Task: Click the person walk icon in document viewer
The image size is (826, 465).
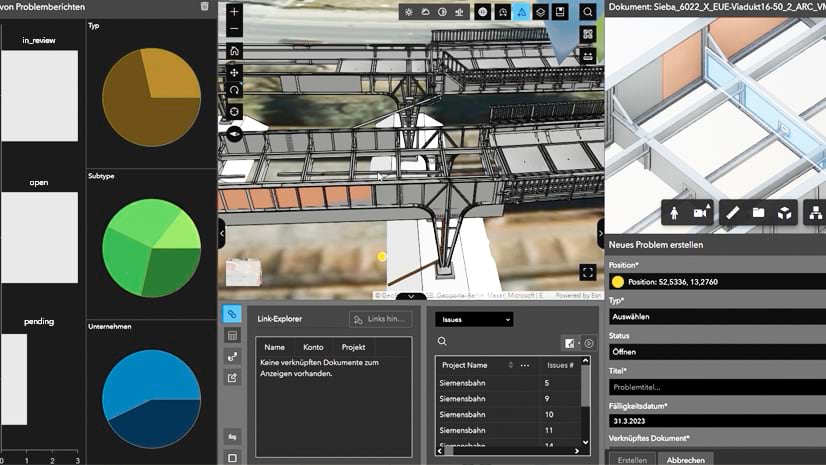Action: (x=674, y=213)
